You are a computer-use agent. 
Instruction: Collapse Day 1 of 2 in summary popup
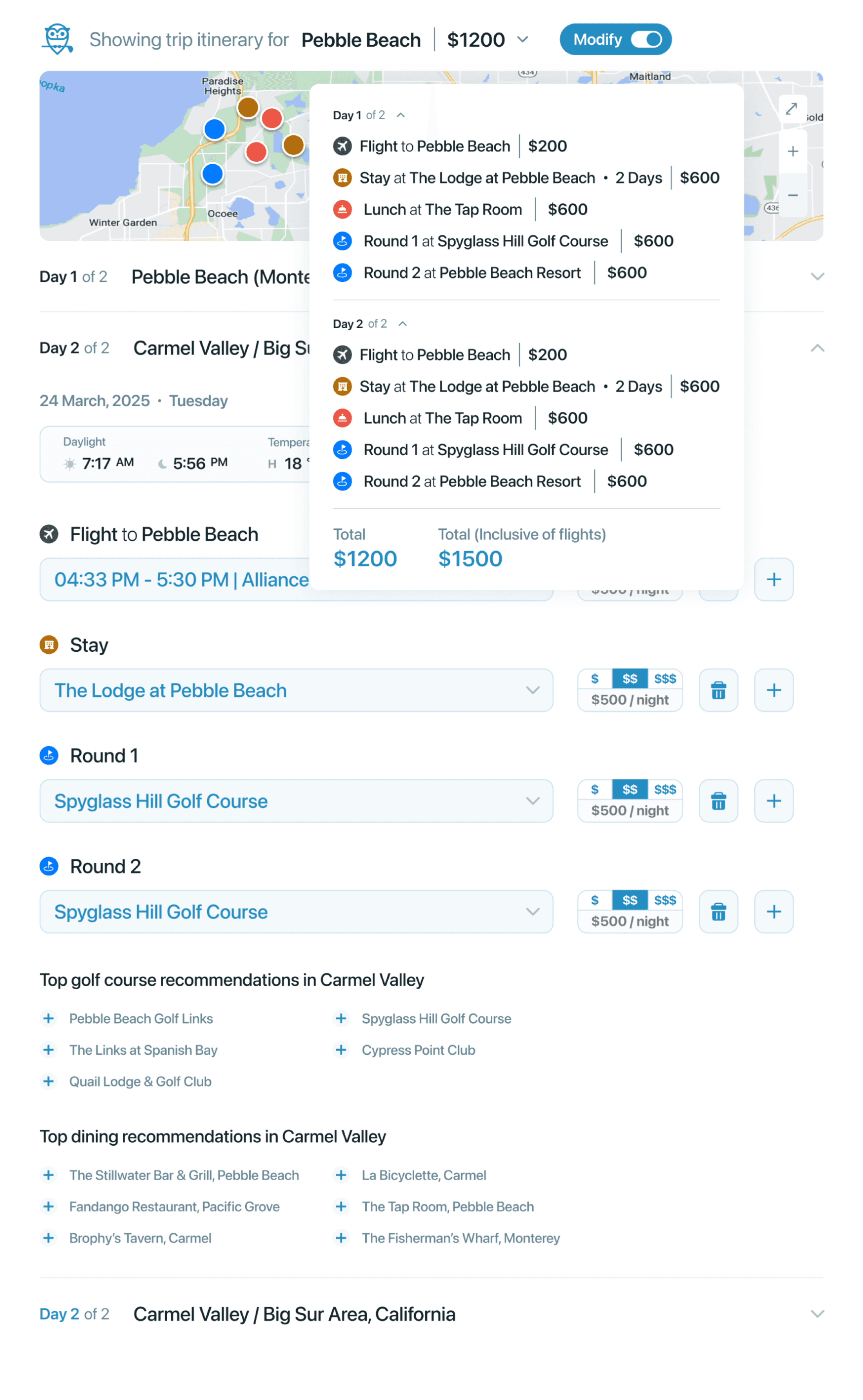(401, 115)
